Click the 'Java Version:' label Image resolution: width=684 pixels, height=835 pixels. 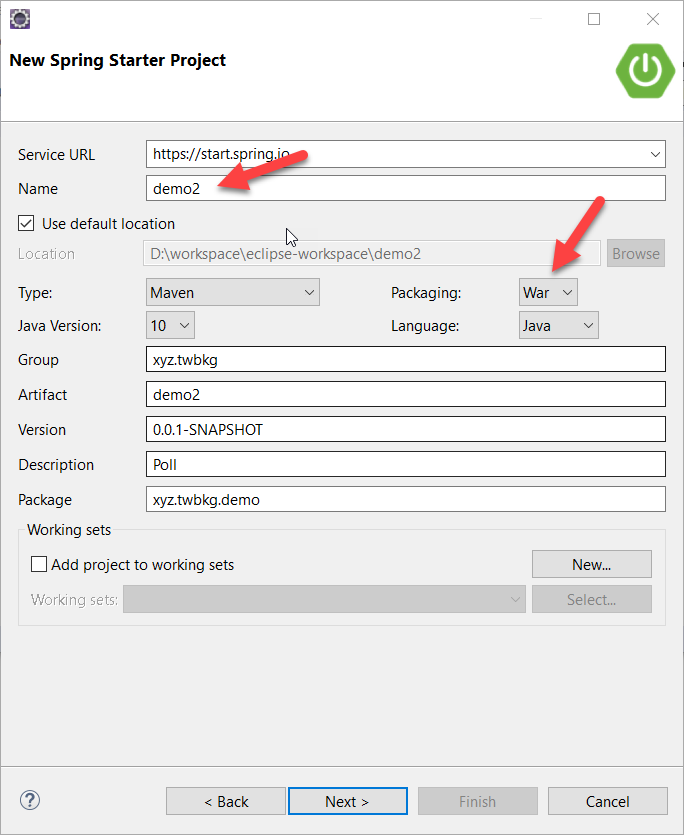pos(60,325)
